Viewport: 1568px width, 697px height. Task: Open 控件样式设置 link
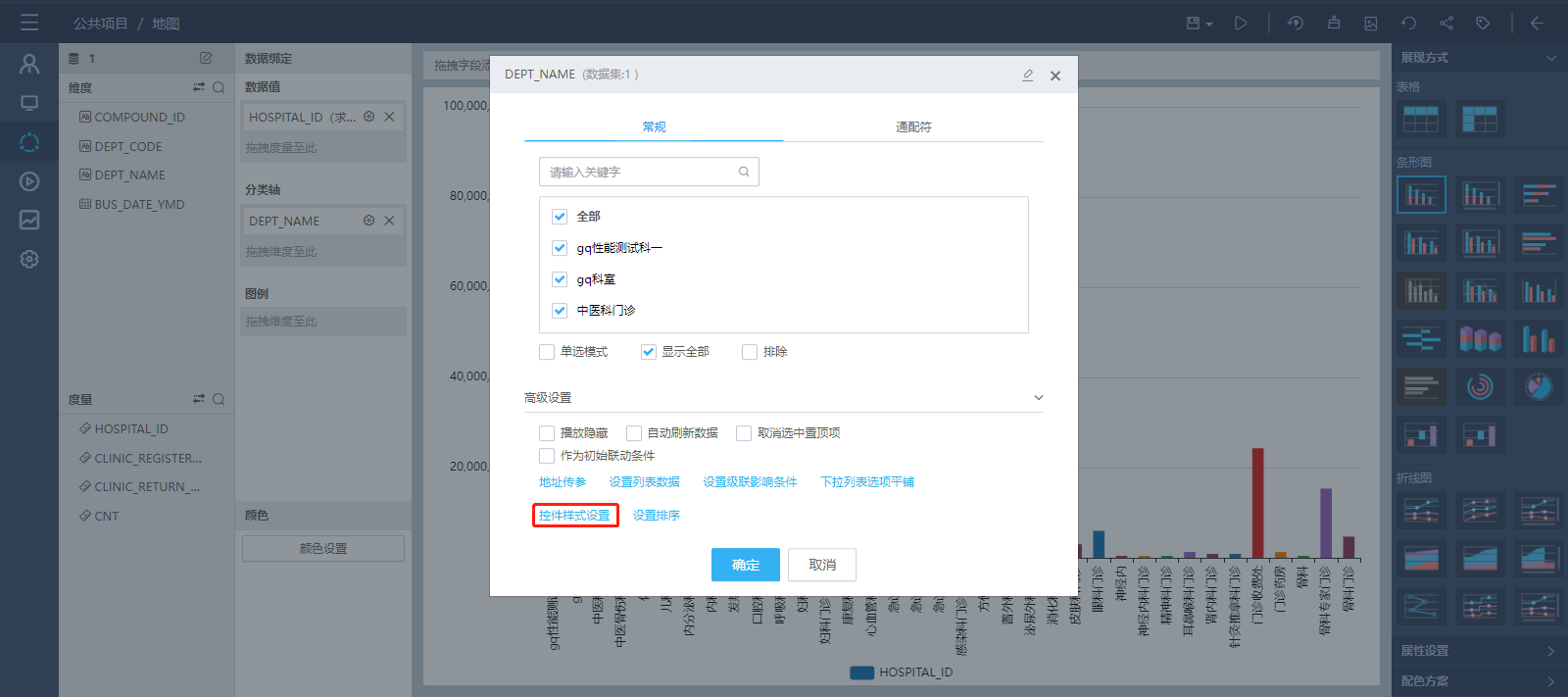click(574, 516)
